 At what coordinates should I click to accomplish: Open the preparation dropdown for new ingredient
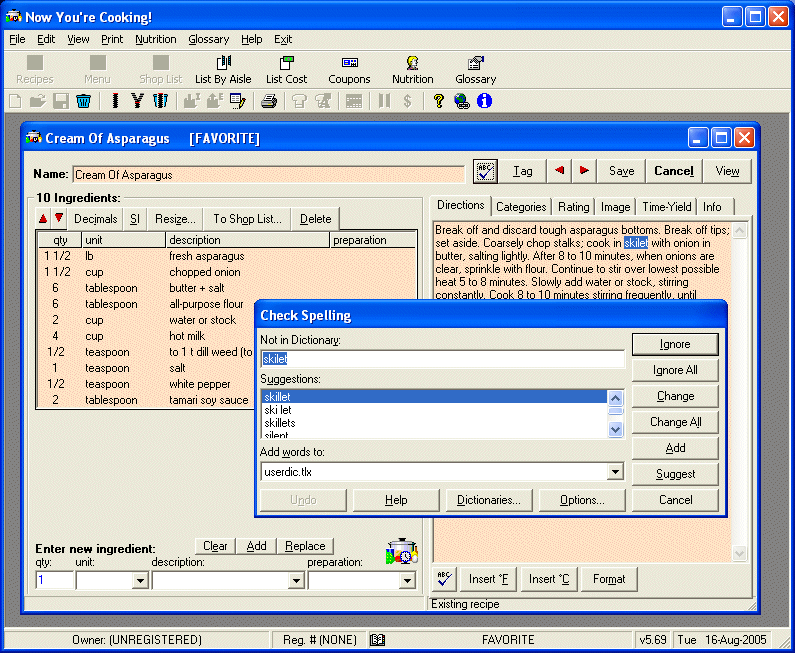pos(407,580)
